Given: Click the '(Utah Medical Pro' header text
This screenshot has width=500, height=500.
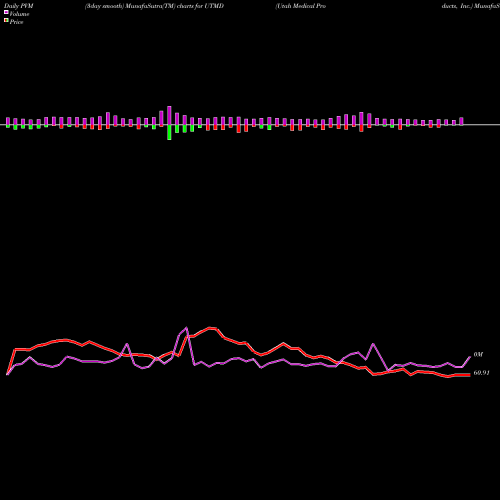Looking at the screenshot, I should point(300,6).
